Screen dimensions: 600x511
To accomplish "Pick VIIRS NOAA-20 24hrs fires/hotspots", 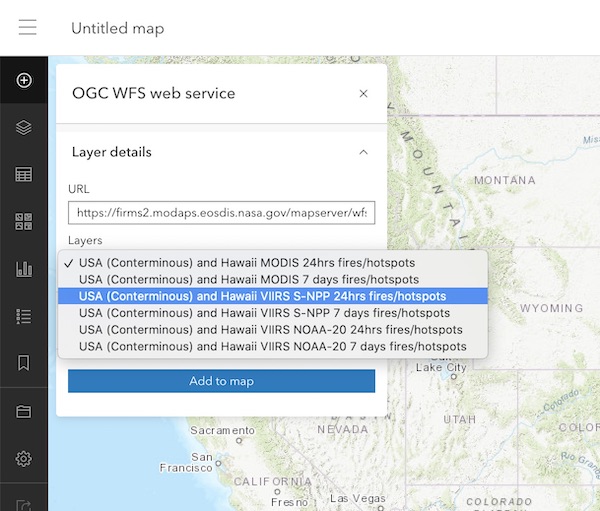I will 273,330.
